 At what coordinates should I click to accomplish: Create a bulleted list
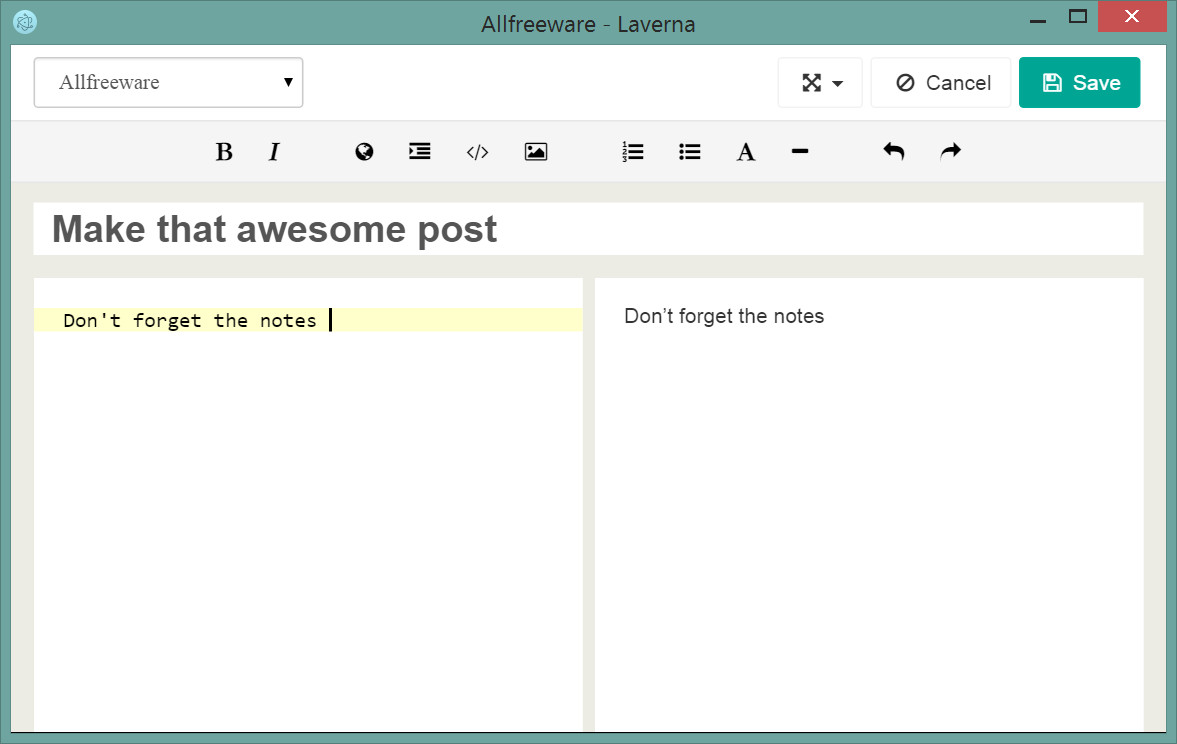(x=690, y=152)
